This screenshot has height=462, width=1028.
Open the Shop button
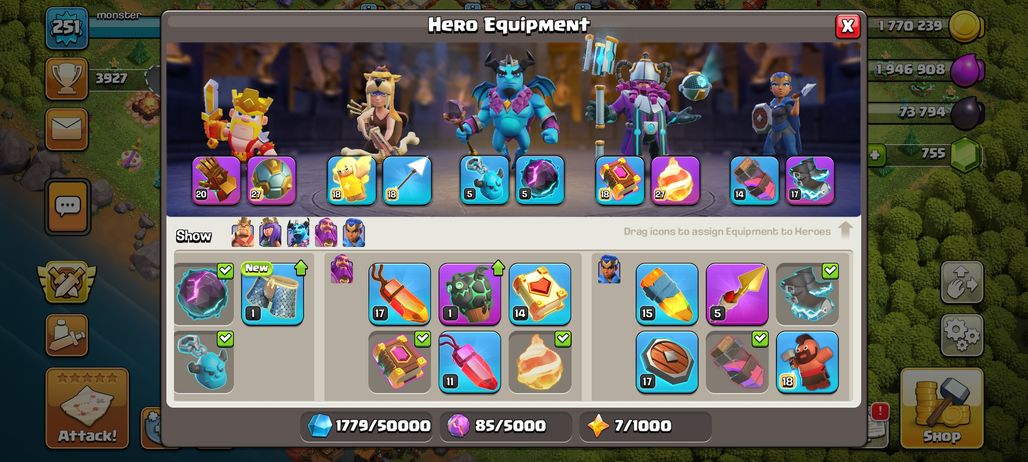[x=941, y=408]
